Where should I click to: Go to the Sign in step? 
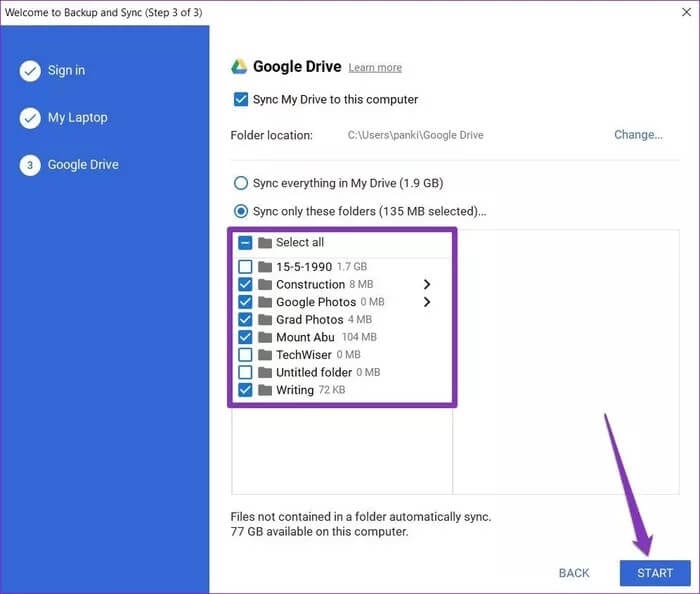click(66, 71)
